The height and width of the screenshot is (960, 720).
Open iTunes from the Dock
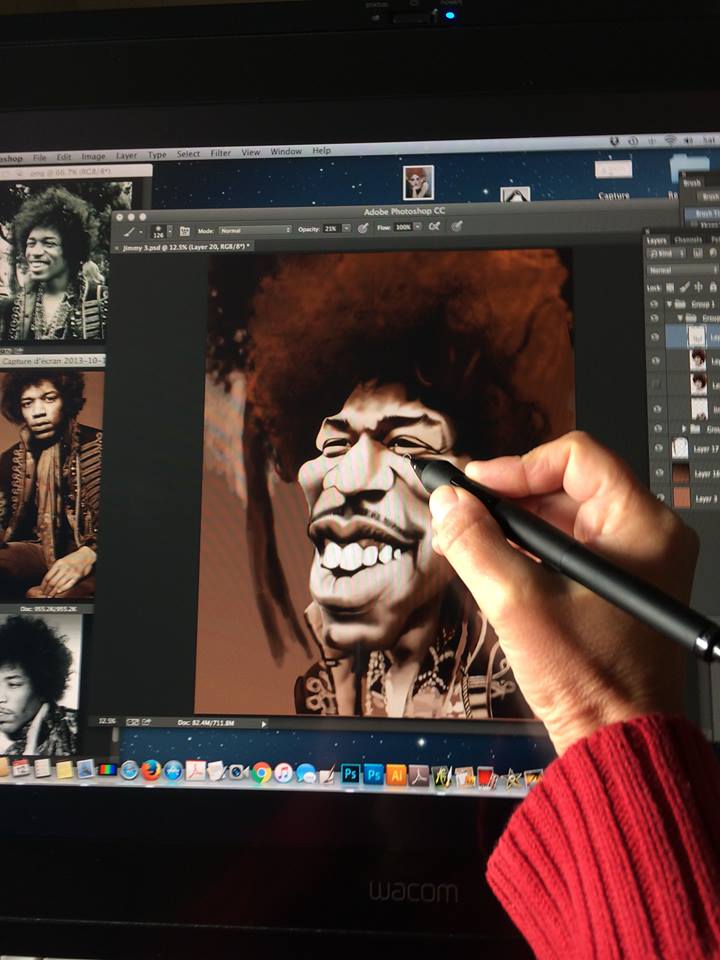(x=283, y=773)
